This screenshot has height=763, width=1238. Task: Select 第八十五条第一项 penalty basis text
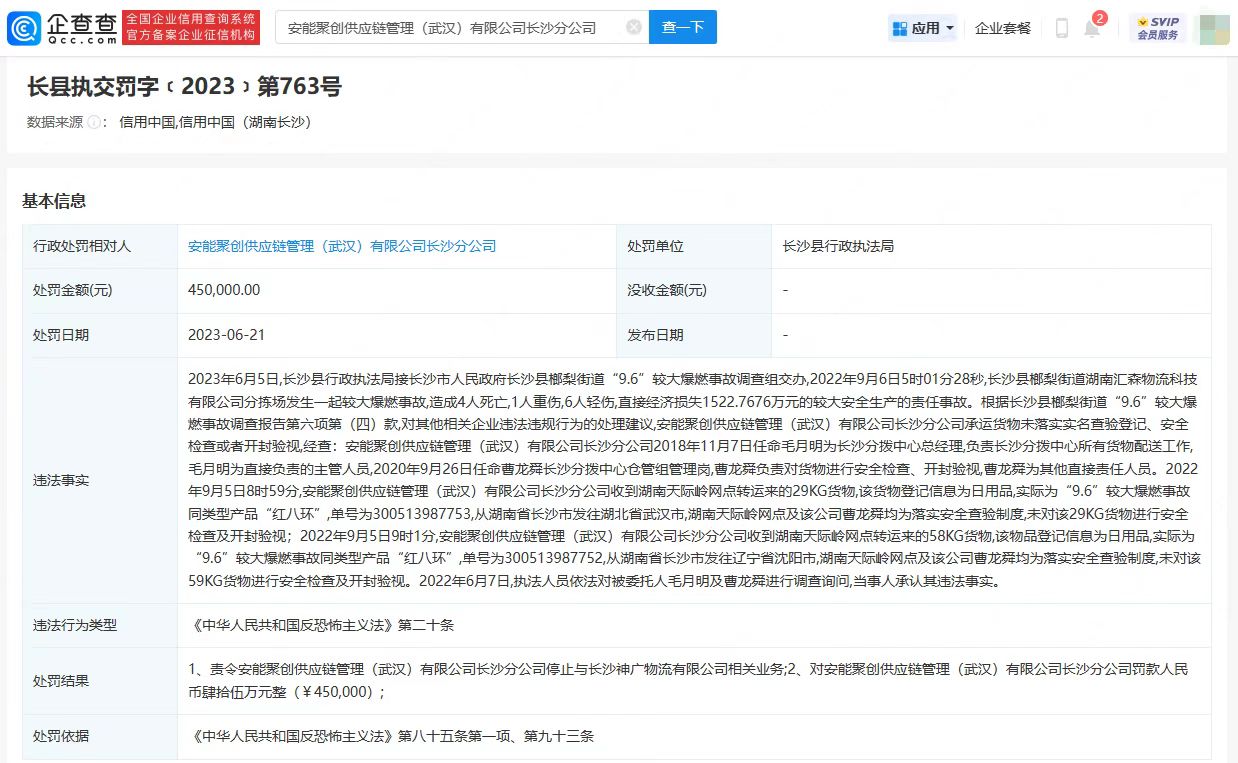pyautogui.click(x=391, y=736)
